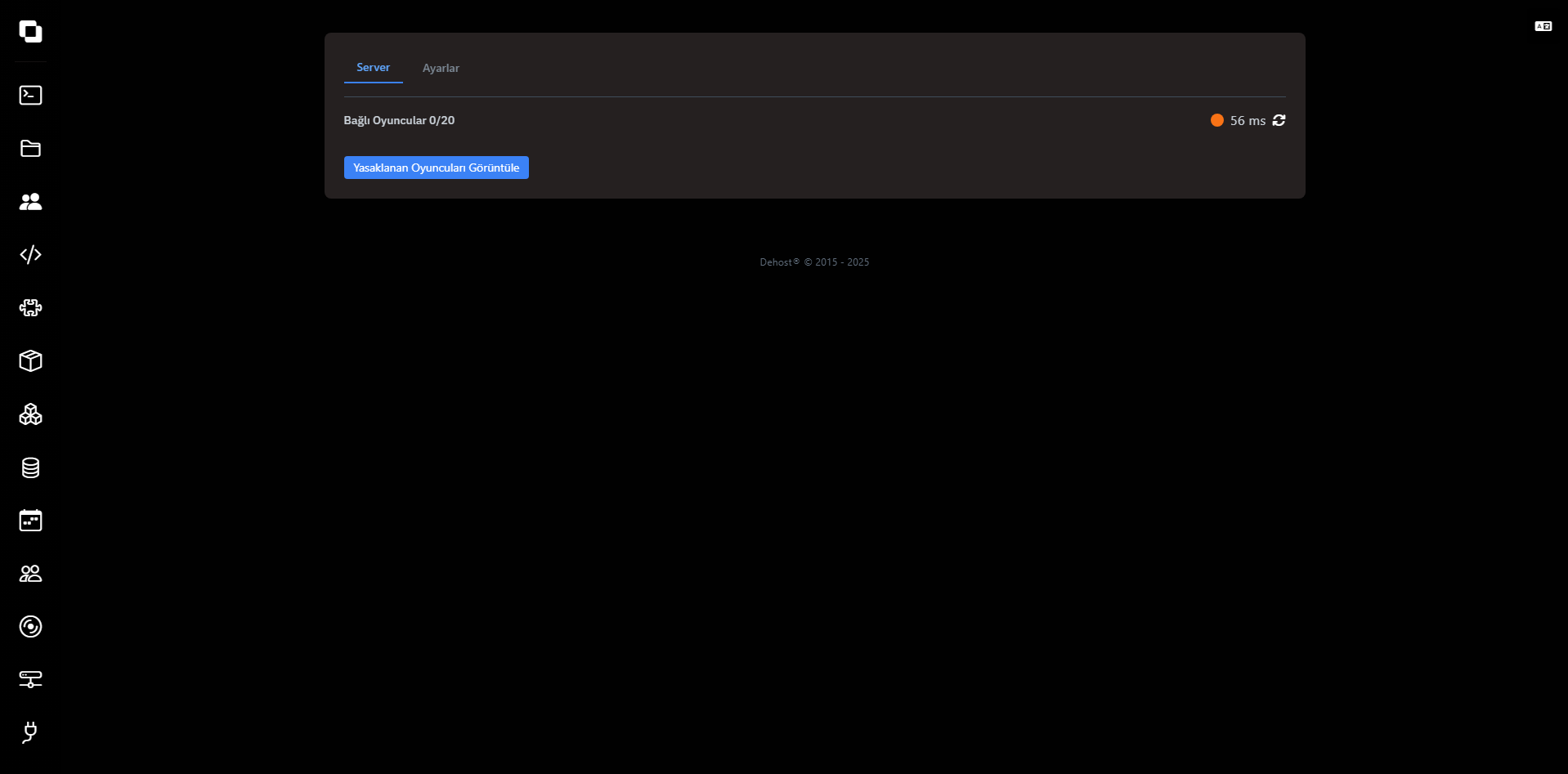Screen dimensions: 1568x774
Task: Click the single cube icon in sidebar
Action: coord(30,361)
